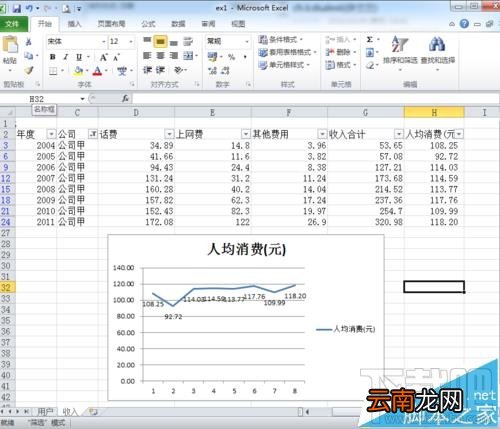500x429 pixels.
Task: Toggle right text alignment
Action: [x=174, y=56]
